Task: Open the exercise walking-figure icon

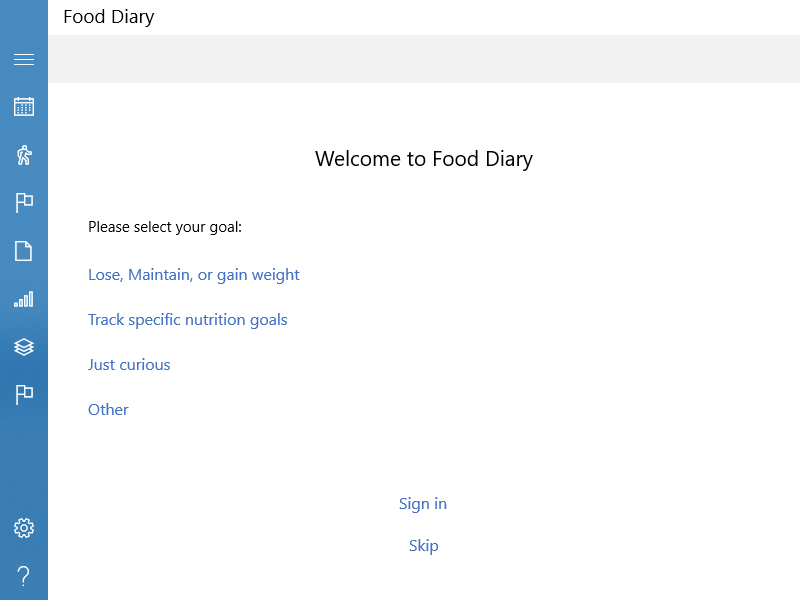Action: pyautogui.click(x=24, y=155)
